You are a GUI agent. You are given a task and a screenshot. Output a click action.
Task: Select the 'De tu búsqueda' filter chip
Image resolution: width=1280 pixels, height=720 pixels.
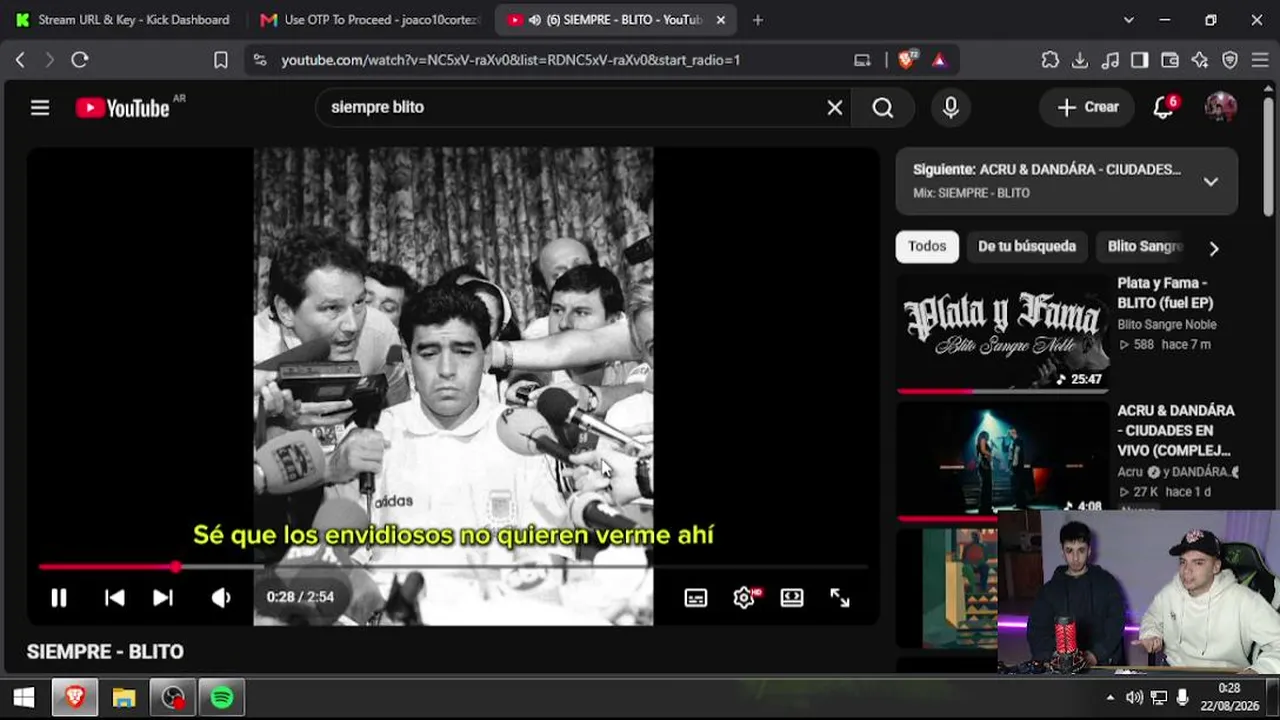(x=1027, y=246)
